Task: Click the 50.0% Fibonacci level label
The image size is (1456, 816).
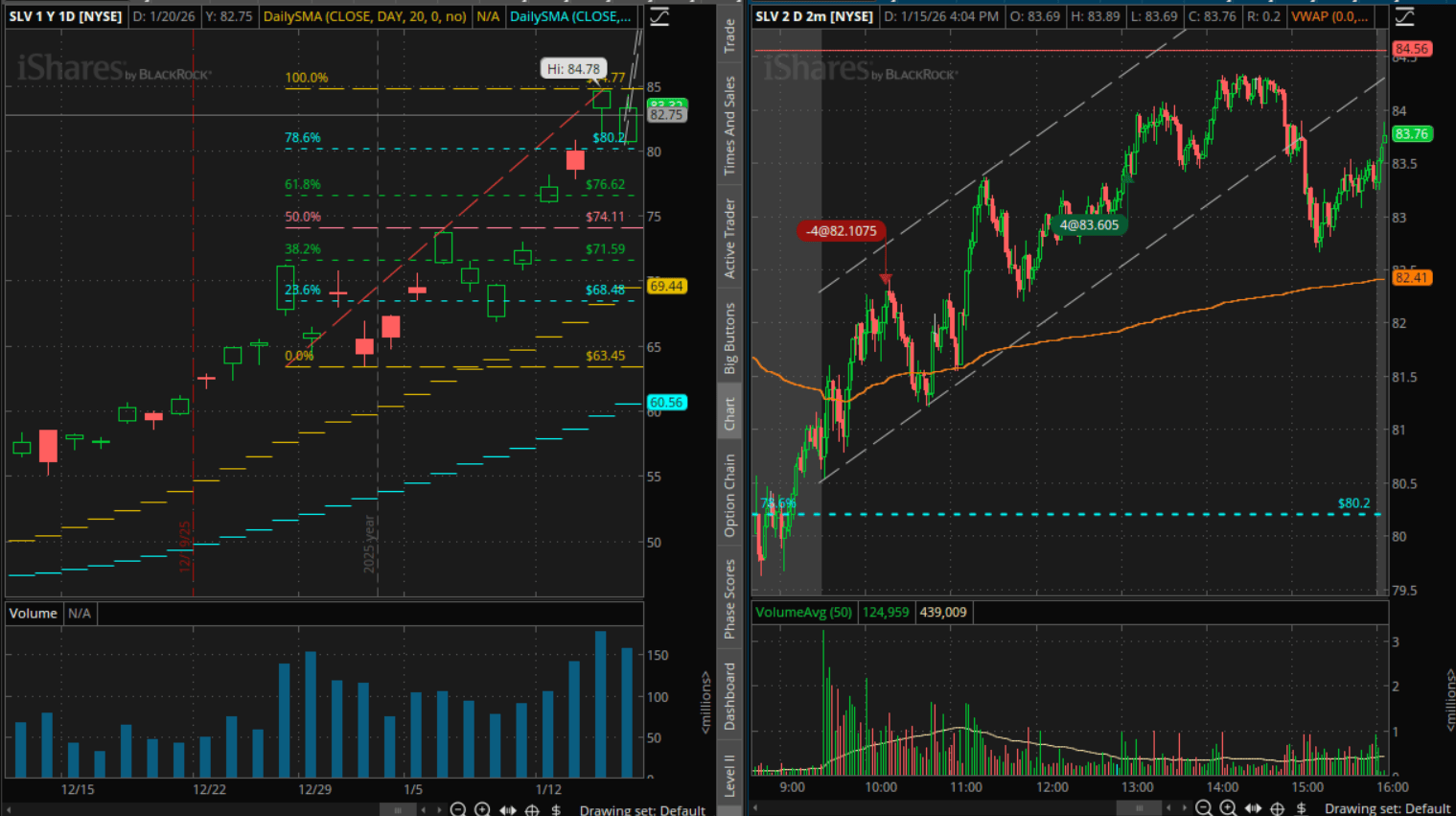Action: point(303,217)
